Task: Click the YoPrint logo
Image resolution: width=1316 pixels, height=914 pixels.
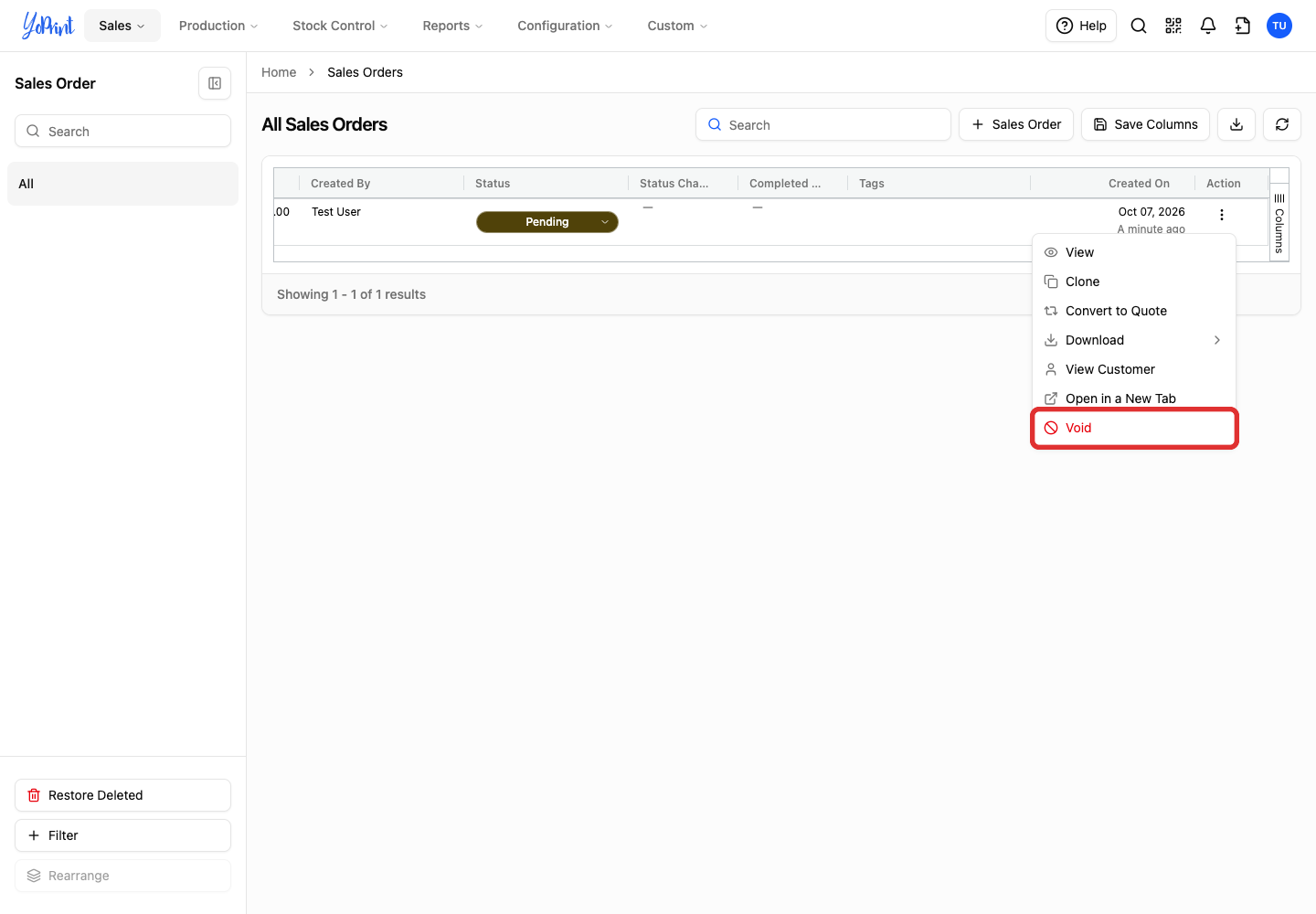Action: [48, 26]
